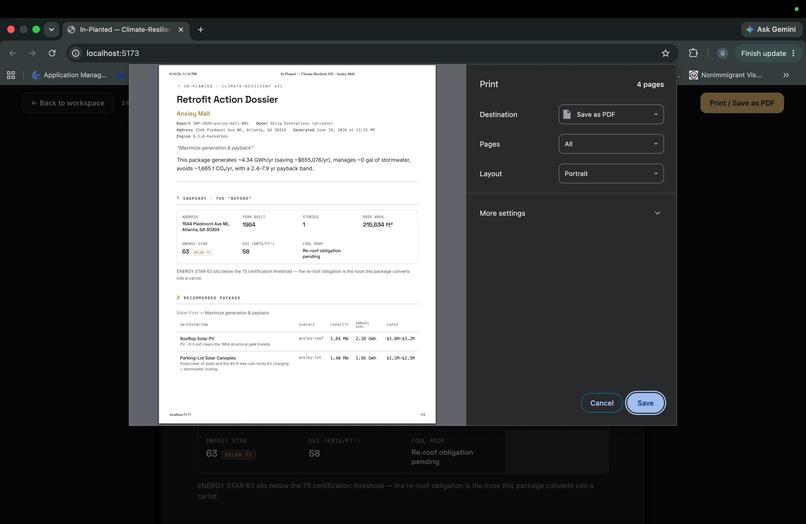Click 'Ansley Mall' title in preview

click(193, 114)
